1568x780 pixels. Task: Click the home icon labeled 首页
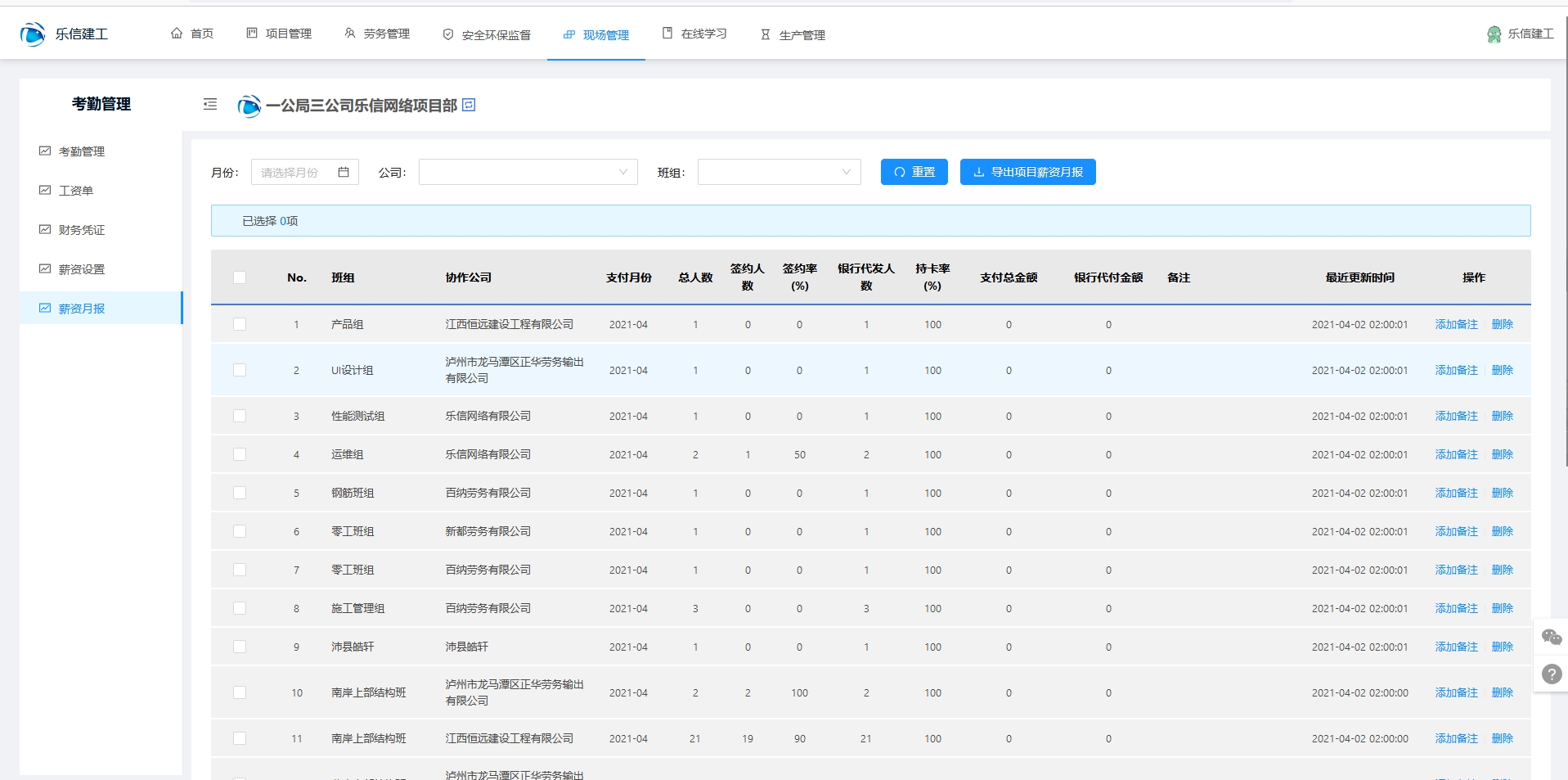(177, 34)
